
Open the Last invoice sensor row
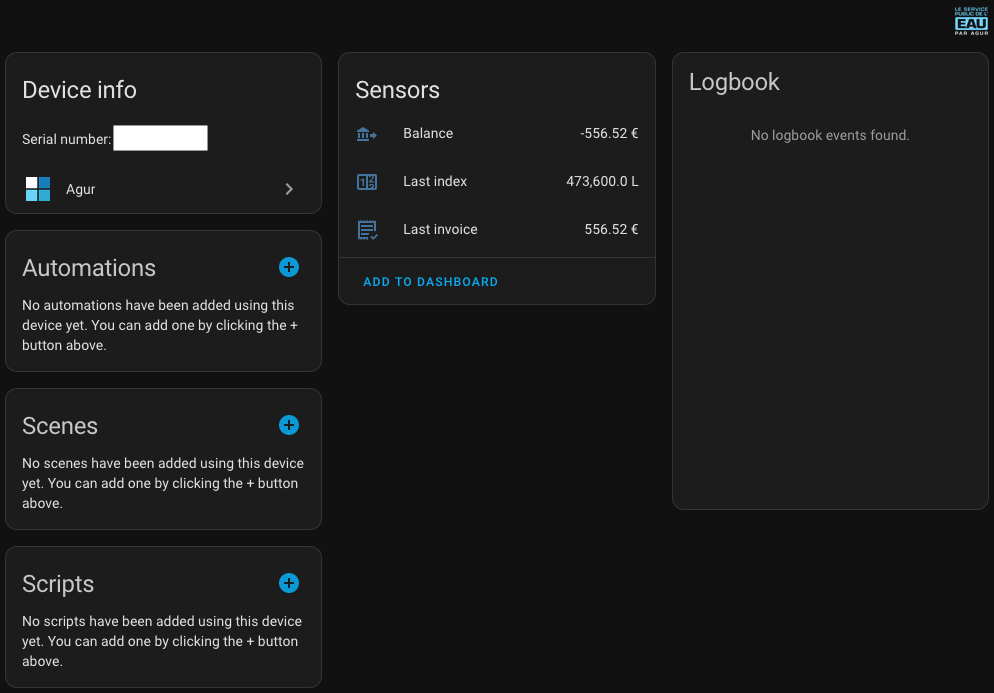[x=497, y=230]
